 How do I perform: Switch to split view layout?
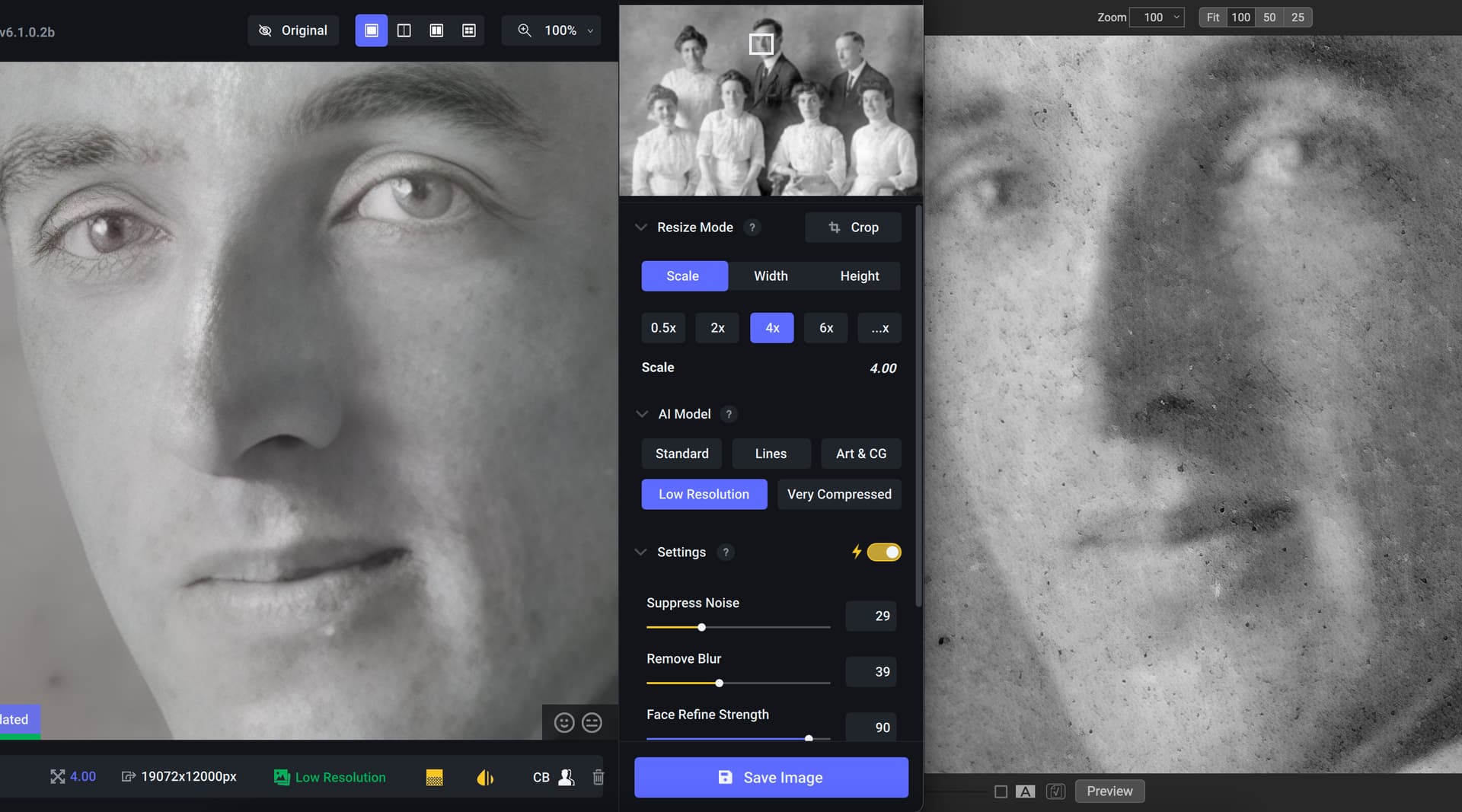[x=404, y=30]
